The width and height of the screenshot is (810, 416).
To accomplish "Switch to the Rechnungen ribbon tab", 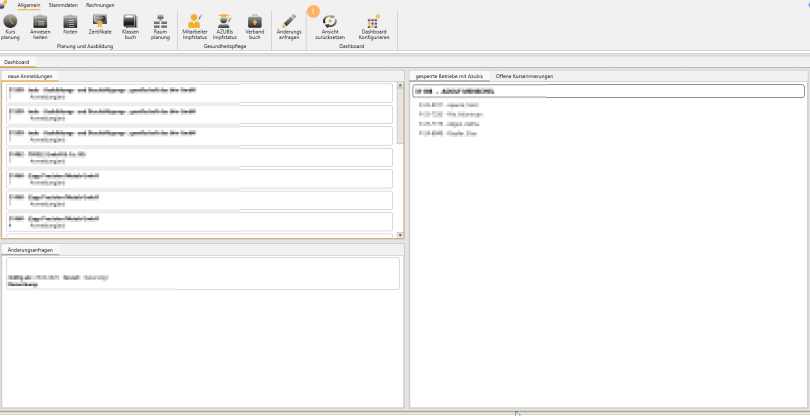I will pyautogui.click(x=100, y=5).
